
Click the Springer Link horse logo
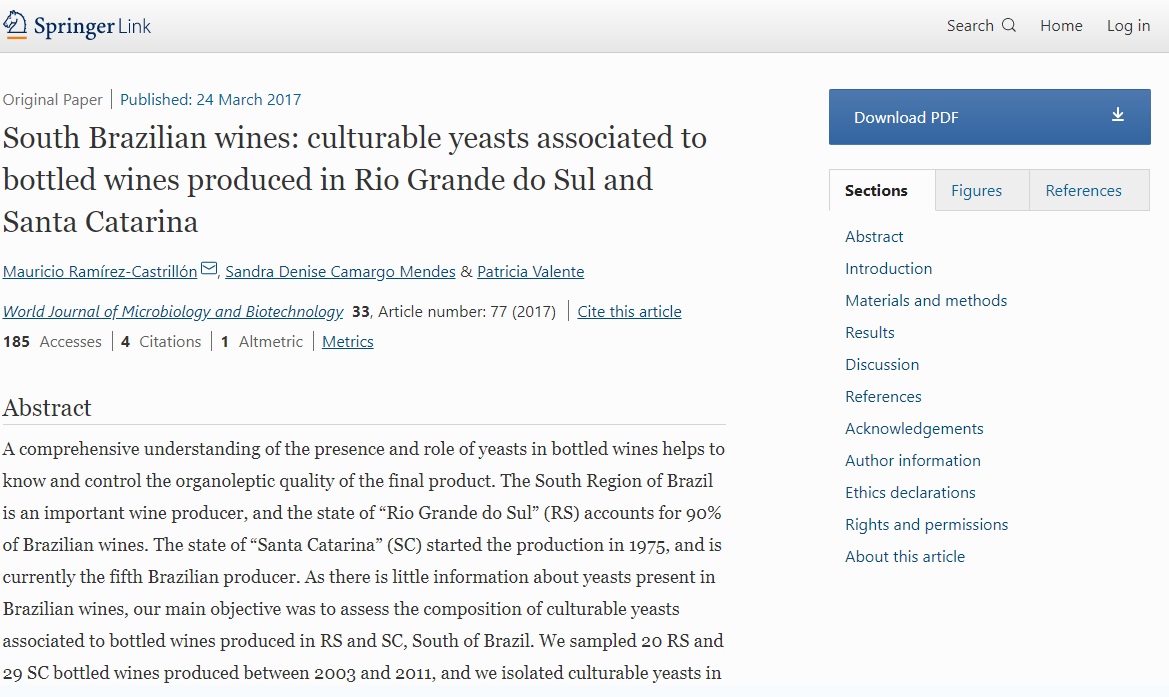[x=17, y=26]
